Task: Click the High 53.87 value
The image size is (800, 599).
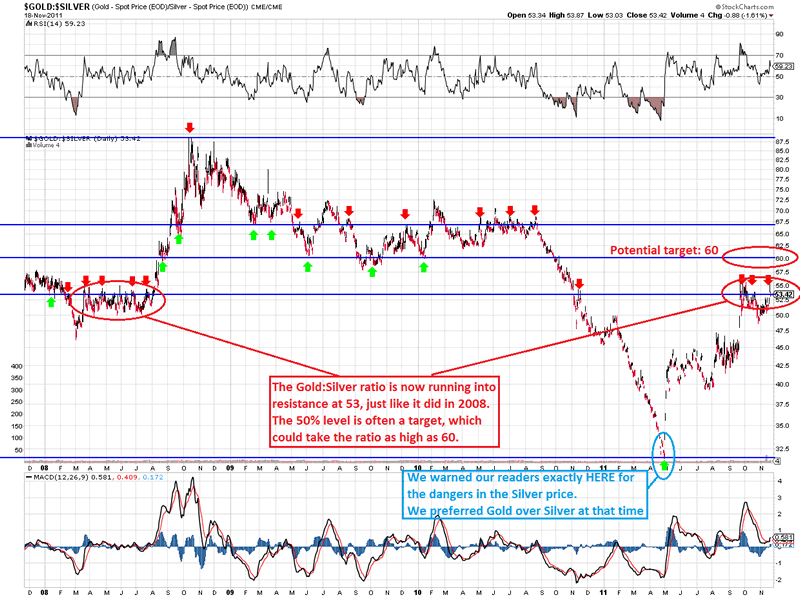Action: 566,15
